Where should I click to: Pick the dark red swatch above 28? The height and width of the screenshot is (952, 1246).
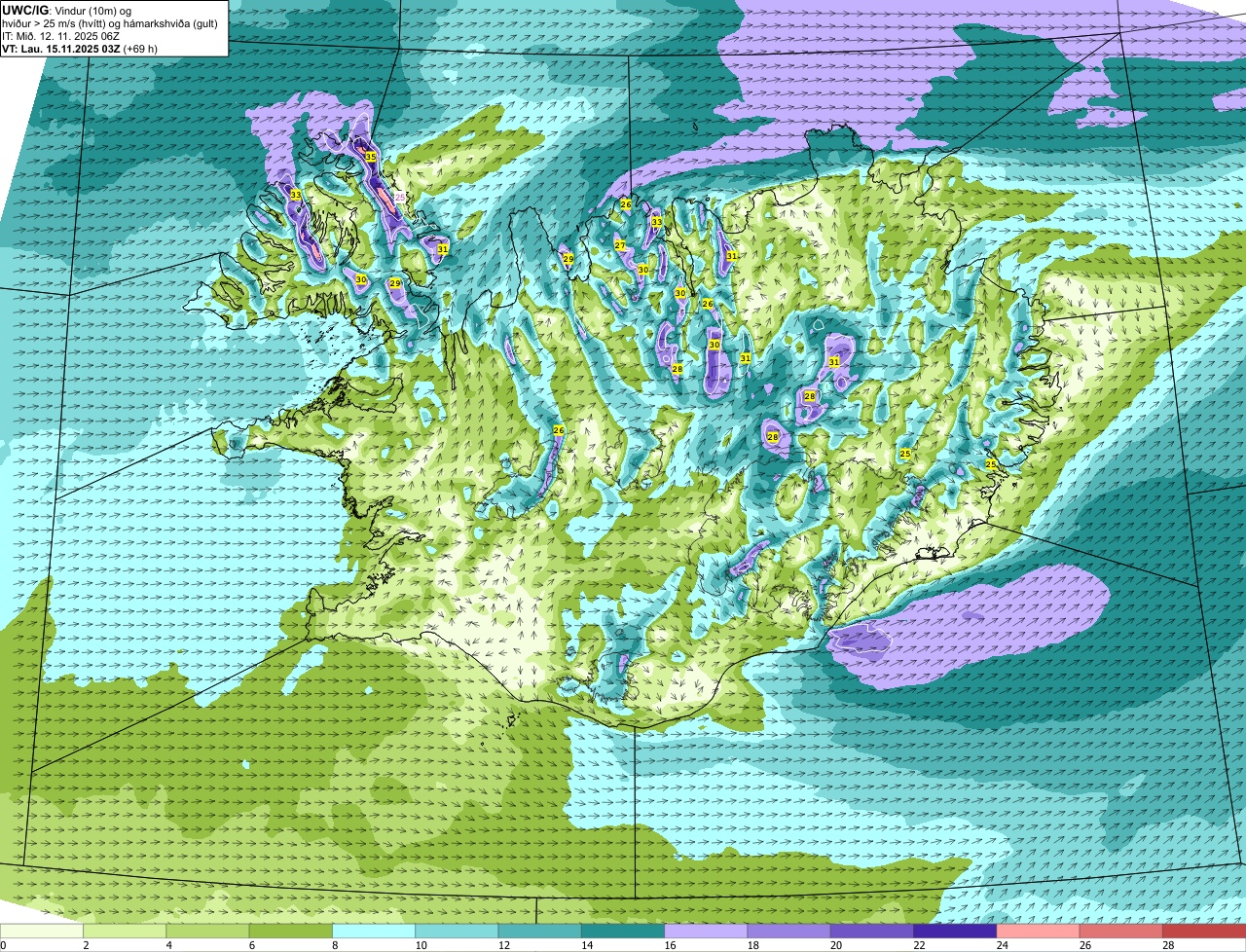point(1204,932)
